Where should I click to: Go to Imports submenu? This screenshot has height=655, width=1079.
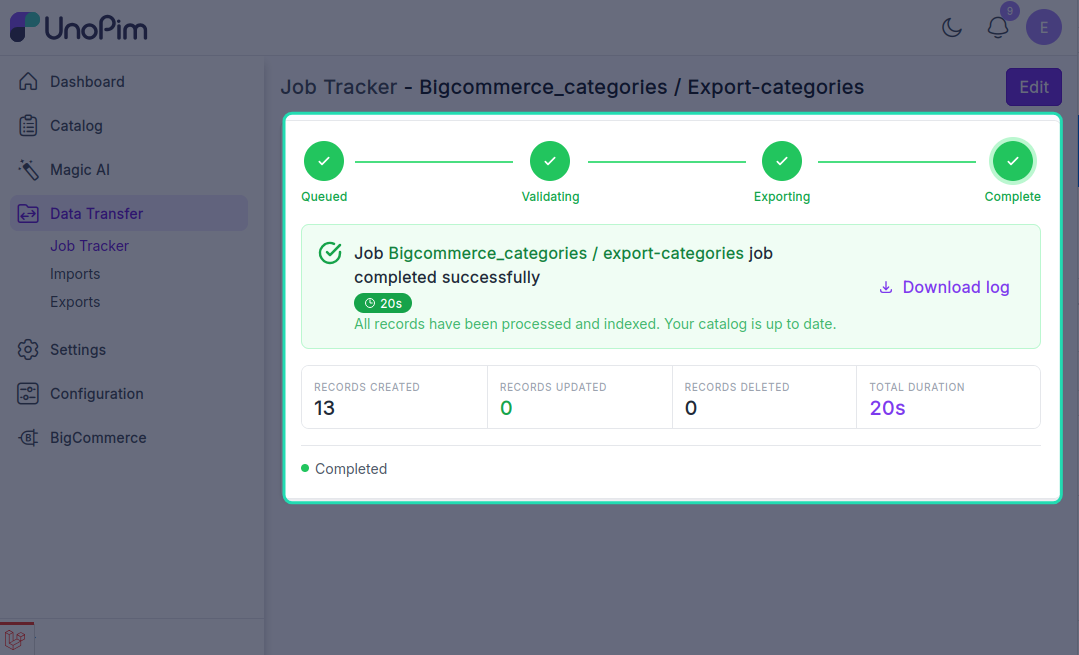pos(75,274)
